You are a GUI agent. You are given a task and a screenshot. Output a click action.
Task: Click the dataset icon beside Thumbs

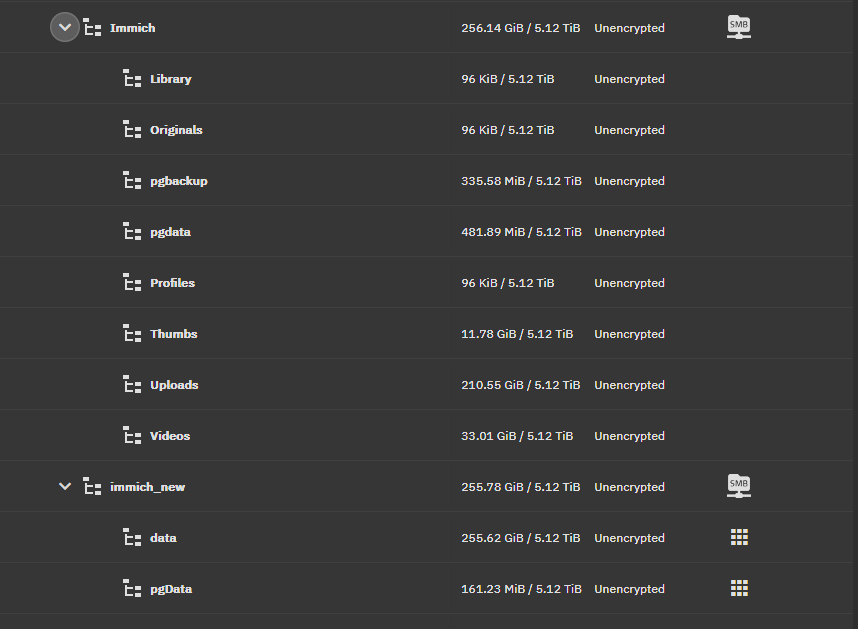(x=132, y=334)
